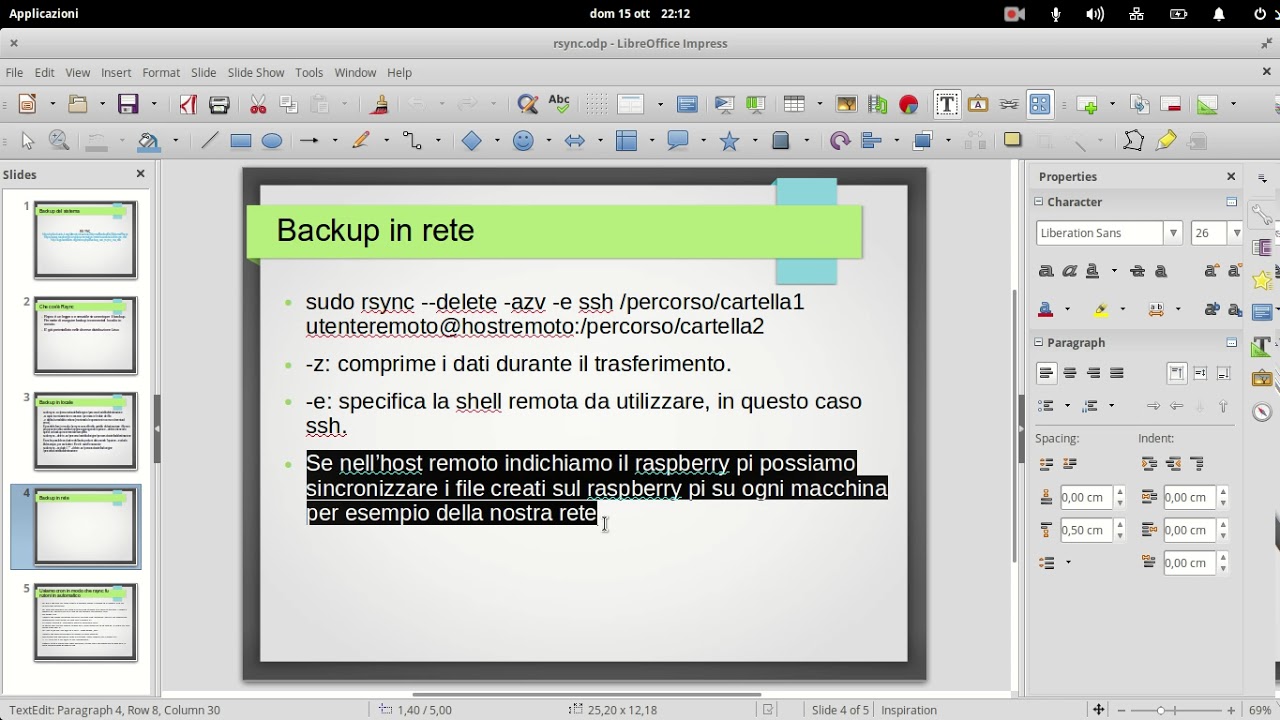The image size is (1280, 720).
Task: Set paragraph alignment to Justified
Action: pyautogui.click(x=1117, y=373)
